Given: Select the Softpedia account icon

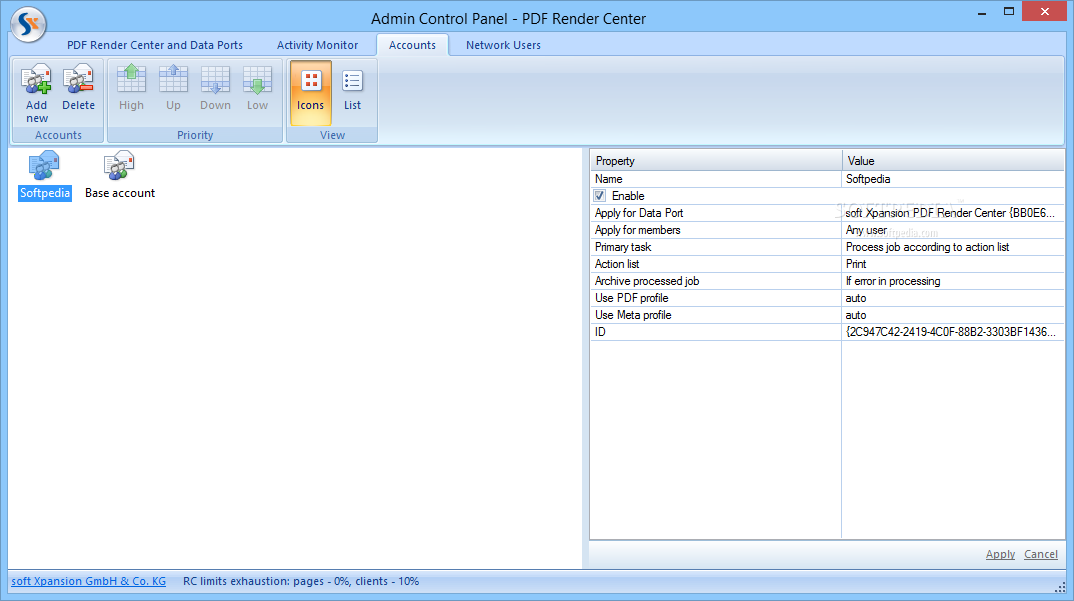Looking at the screenshot, I should click(x=45, y=176).
